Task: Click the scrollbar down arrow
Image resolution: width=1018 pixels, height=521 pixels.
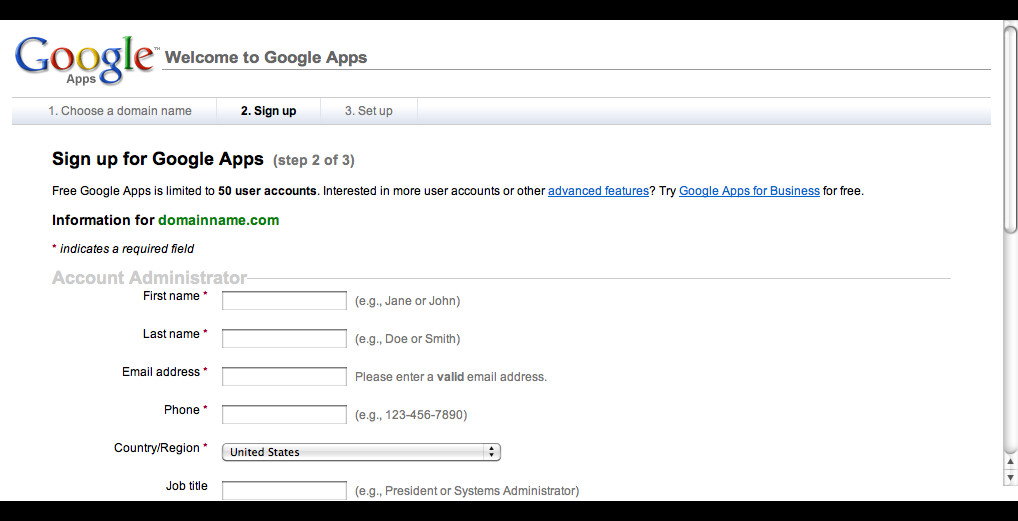Action: 1010,477
